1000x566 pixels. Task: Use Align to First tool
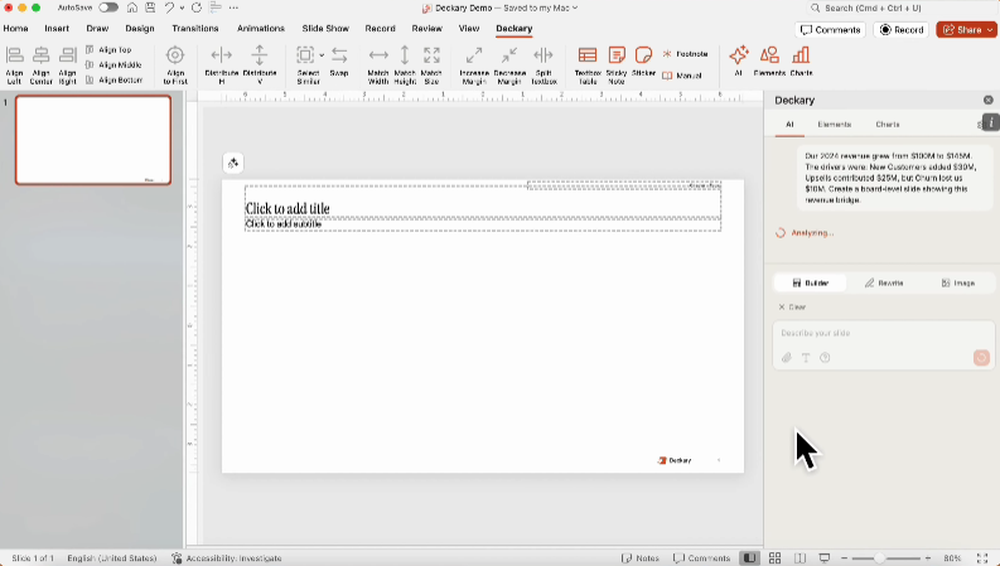(x=175, y=64)
